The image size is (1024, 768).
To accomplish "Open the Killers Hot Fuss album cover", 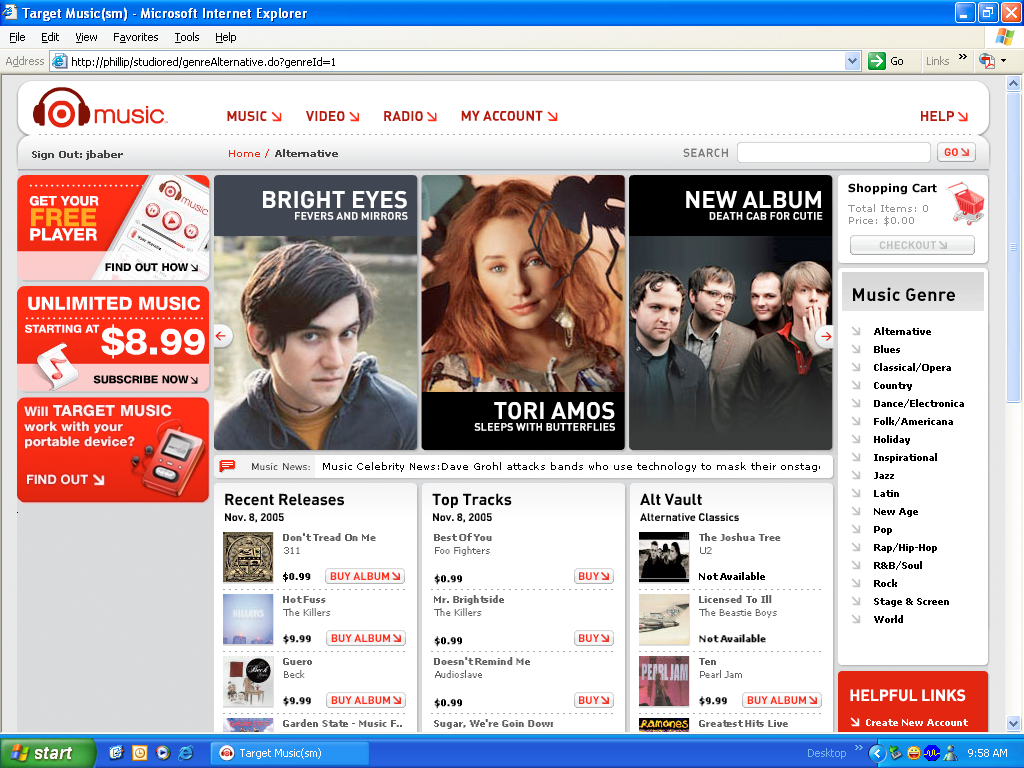I will click(248, 619).
